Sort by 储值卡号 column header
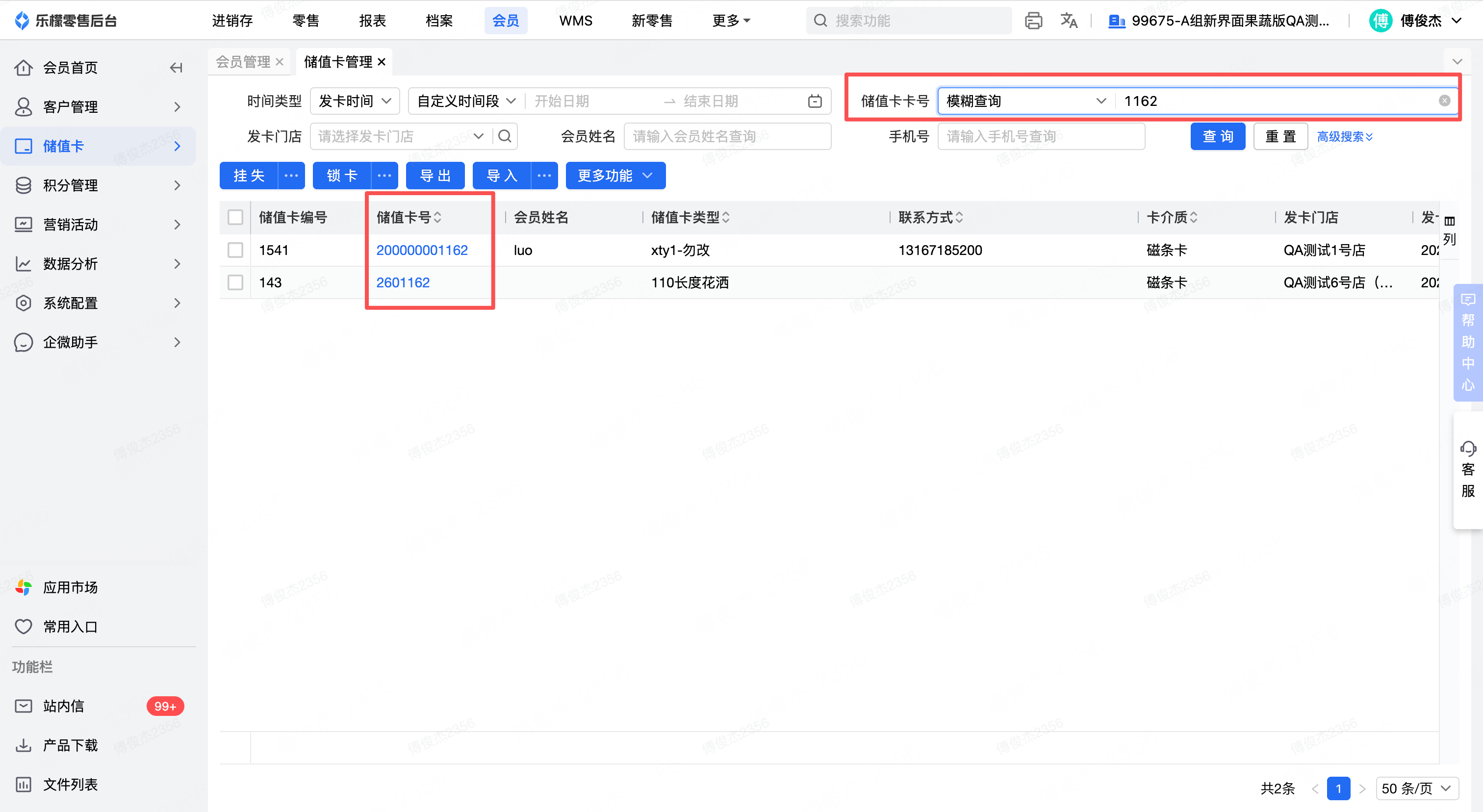The width and height of the screenshot is (1483, 812). (x=409, y=218)
